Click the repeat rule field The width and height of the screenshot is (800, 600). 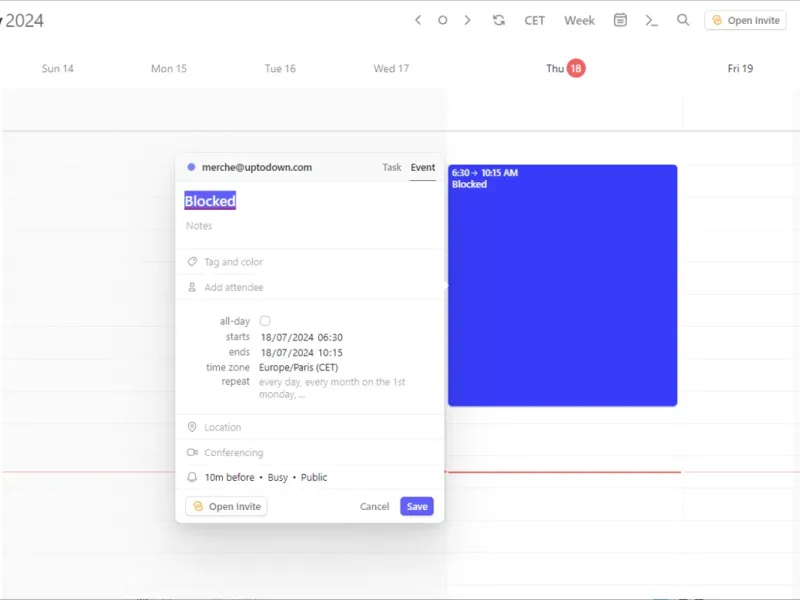[332, 388]
